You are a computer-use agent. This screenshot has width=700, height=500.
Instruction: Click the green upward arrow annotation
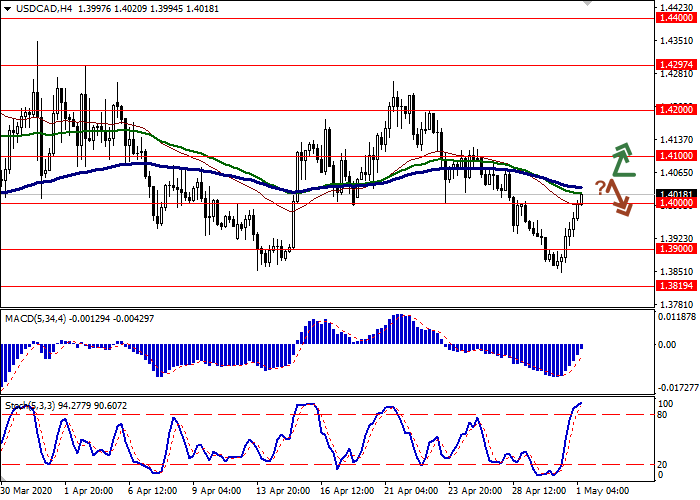point(623,159)
